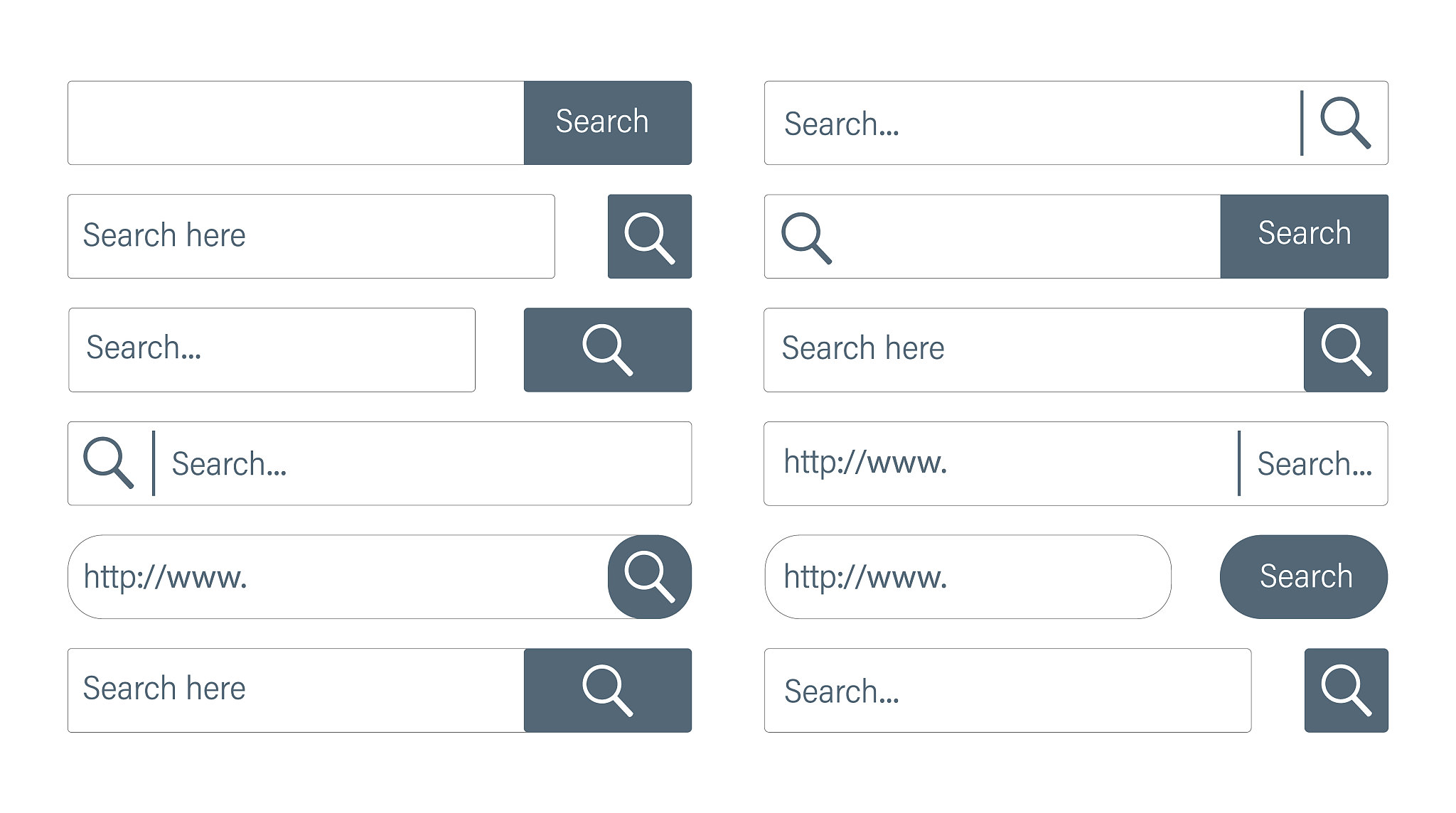Click the "Search..." label right of the http://www. divider

point(1314,464)
